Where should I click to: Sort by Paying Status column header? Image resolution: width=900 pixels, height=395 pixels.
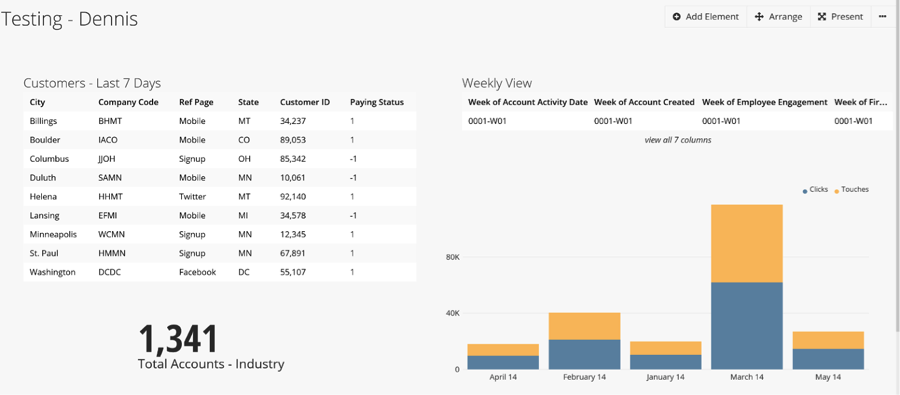[x=377, y=102]
